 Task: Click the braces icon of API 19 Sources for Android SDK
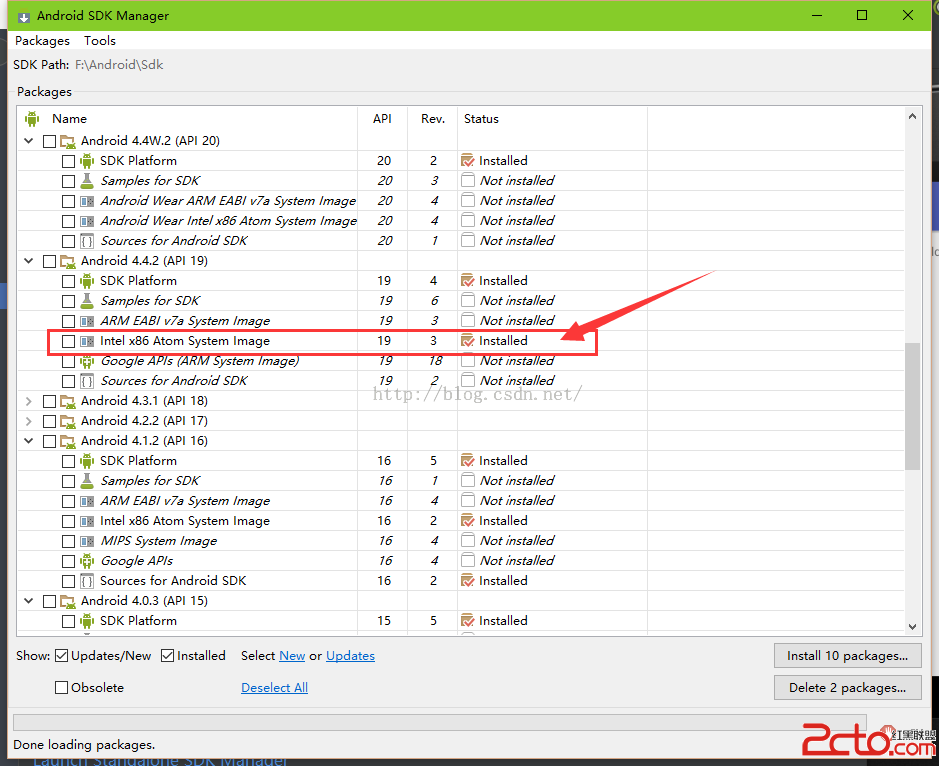pos(87,381)
